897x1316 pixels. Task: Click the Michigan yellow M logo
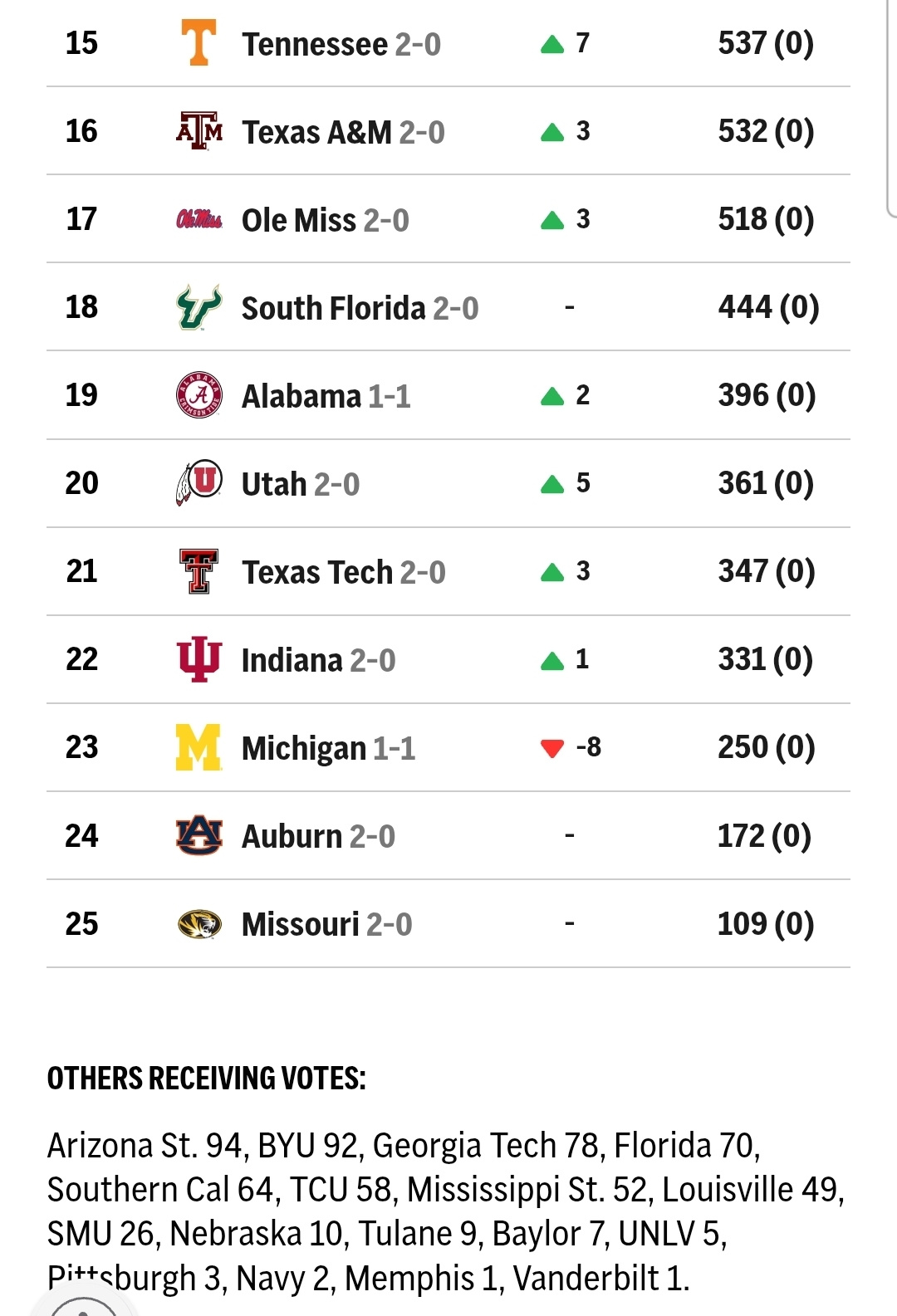(199, 747)
